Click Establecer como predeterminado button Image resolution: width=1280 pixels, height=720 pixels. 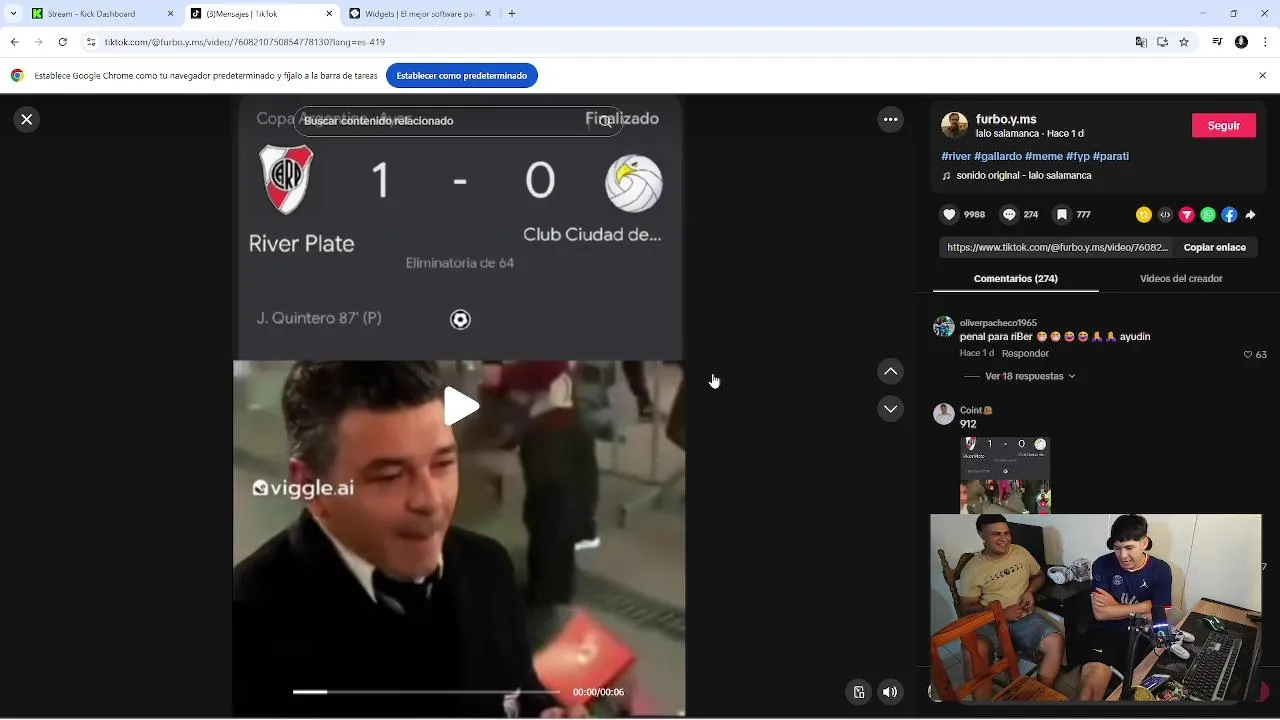(x=461, y=76)
